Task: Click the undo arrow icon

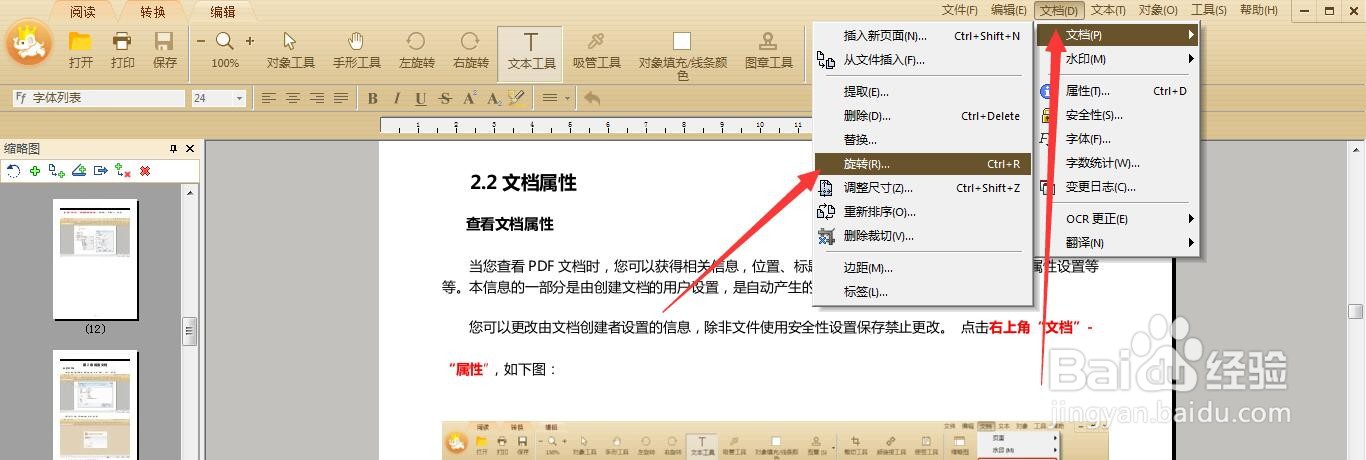Action: (x=592, y=98)
